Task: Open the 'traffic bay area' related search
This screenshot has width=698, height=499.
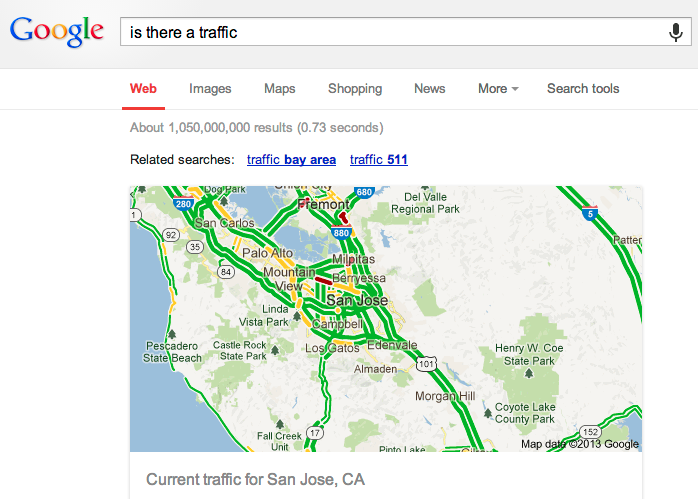Action: coord(291,160)
